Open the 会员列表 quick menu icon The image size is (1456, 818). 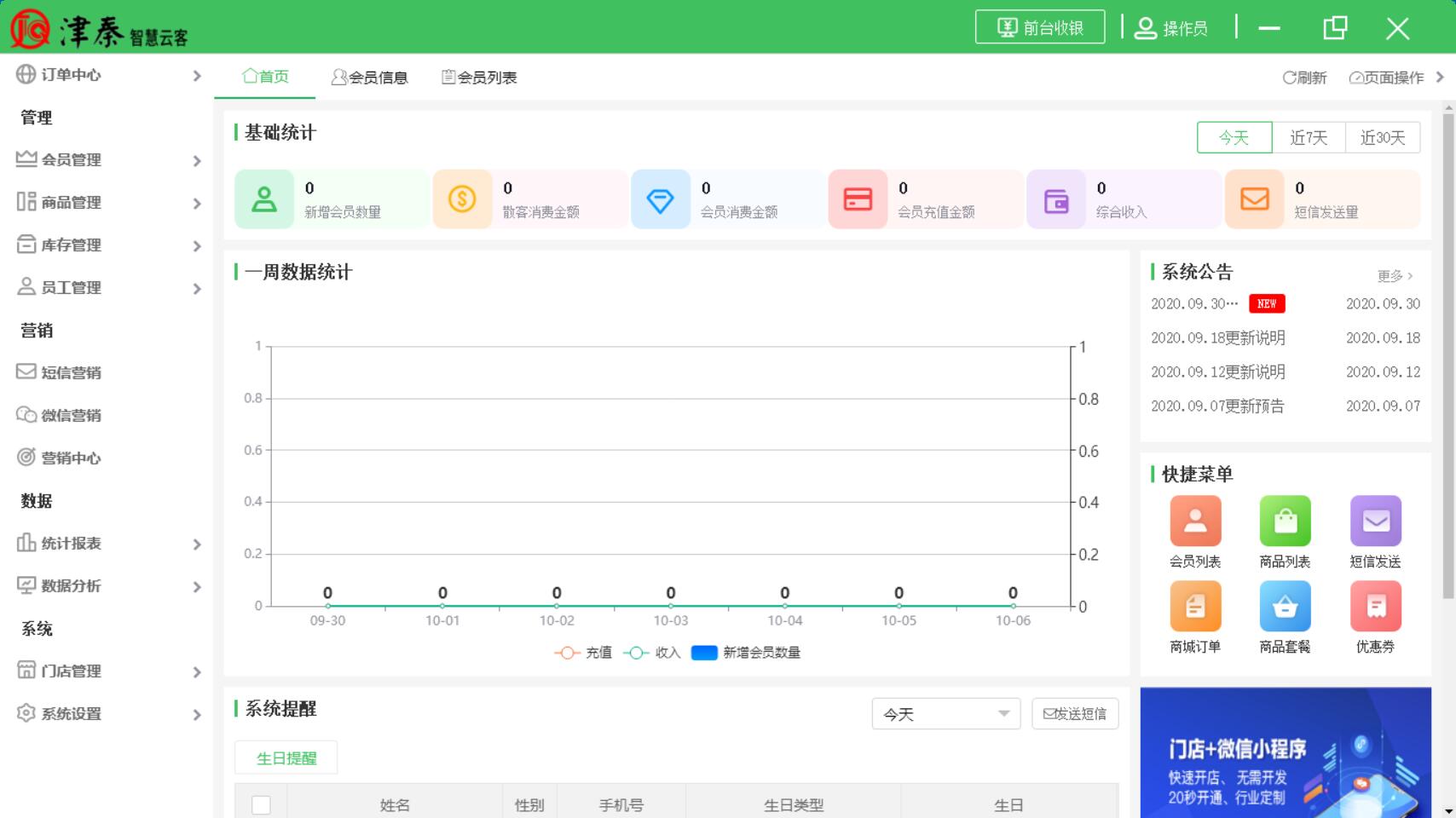tap(1195, 521)
